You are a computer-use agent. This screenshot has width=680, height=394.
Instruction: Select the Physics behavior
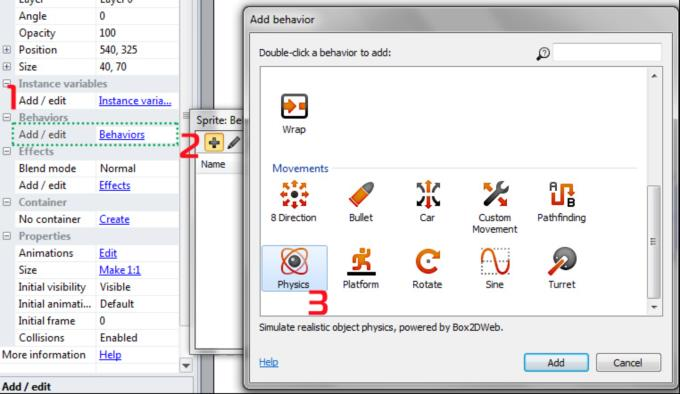tap(294, 268)
